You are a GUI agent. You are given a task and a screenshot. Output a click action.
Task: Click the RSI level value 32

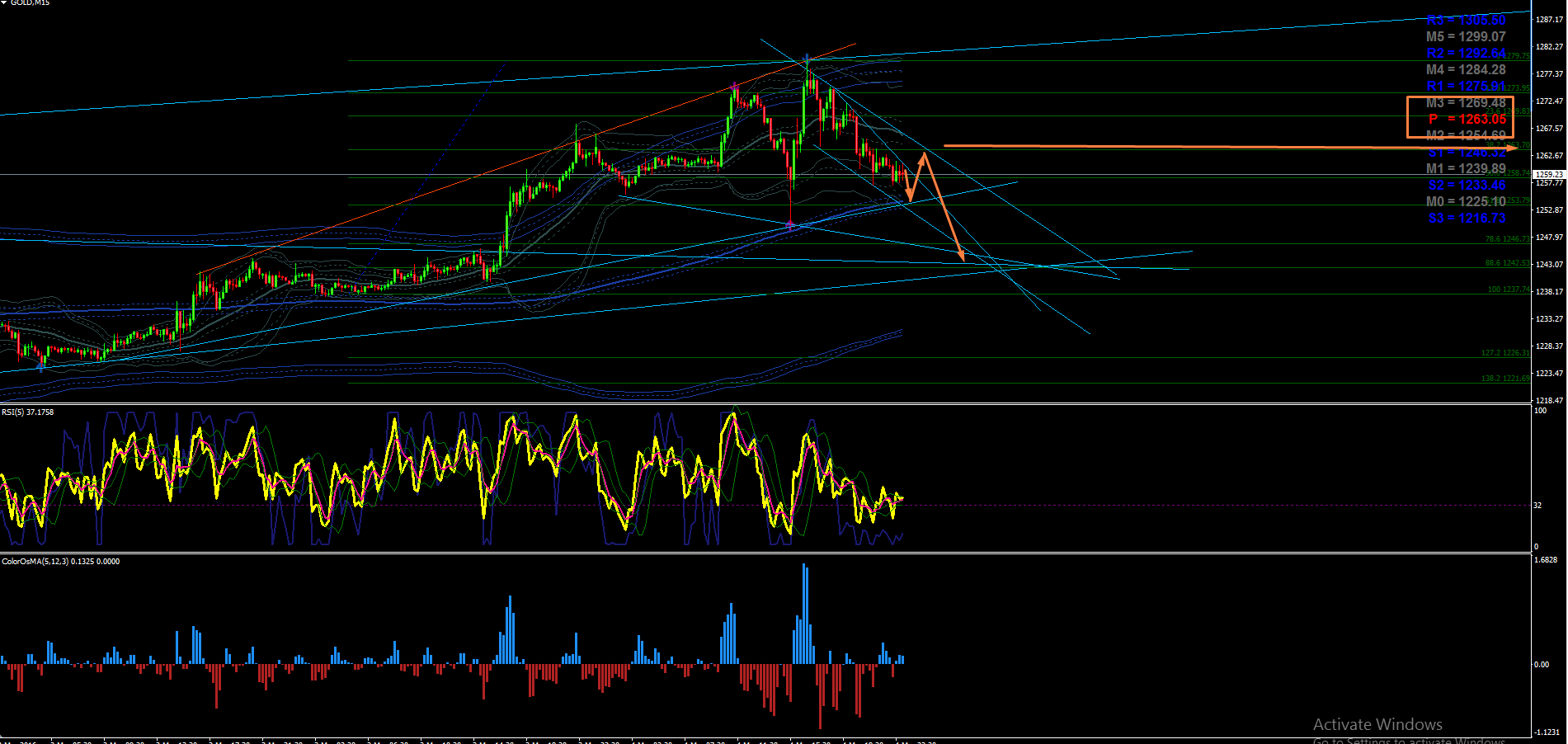coord(1537,505)
